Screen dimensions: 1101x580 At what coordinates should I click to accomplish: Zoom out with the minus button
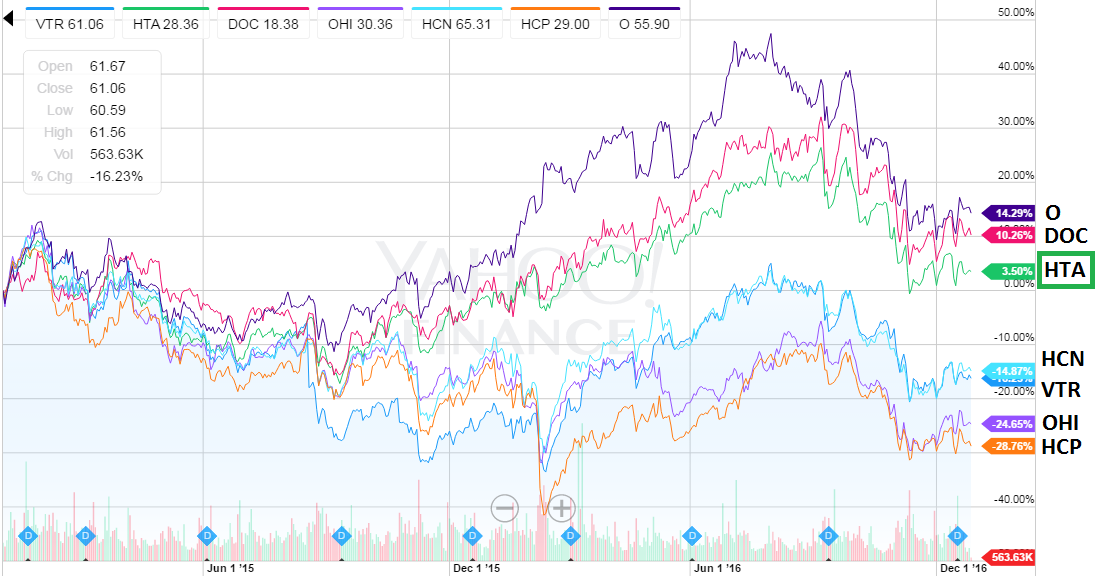(x=505, y=508)
